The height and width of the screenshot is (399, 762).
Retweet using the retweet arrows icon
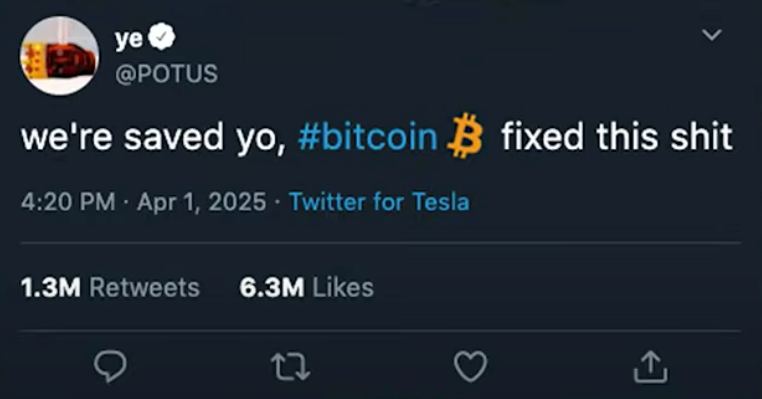(290, 367)
